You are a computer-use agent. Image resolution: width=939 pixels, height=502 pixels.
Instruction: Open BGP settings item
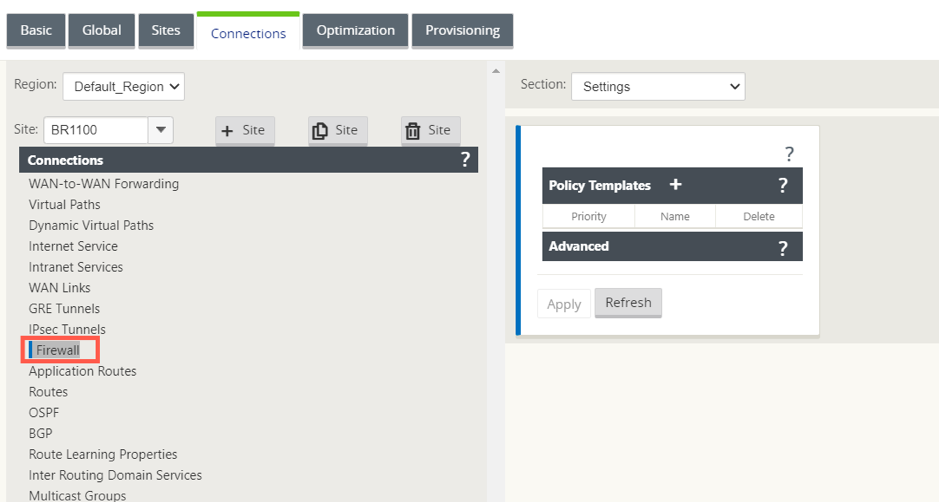pos(40,433)
